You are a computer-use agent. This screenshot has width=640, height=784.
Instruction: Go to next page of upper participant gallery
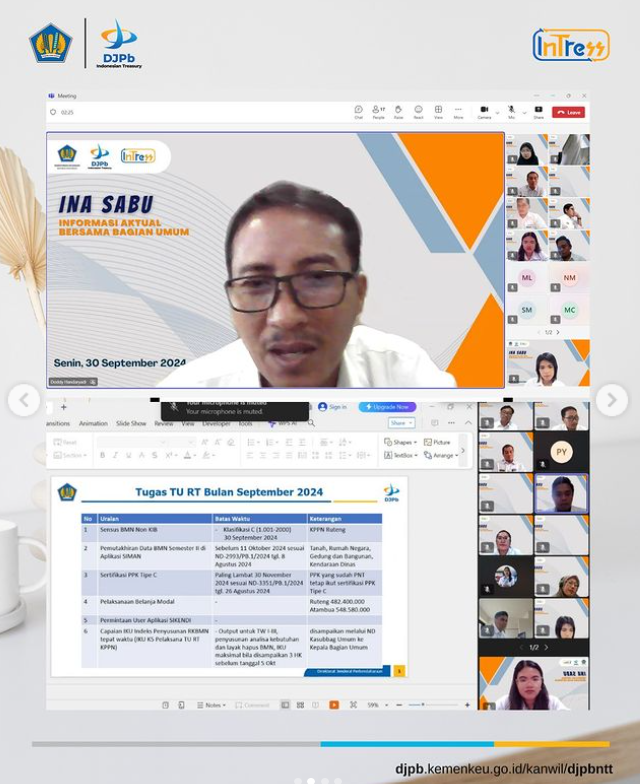tap(558, 332)
